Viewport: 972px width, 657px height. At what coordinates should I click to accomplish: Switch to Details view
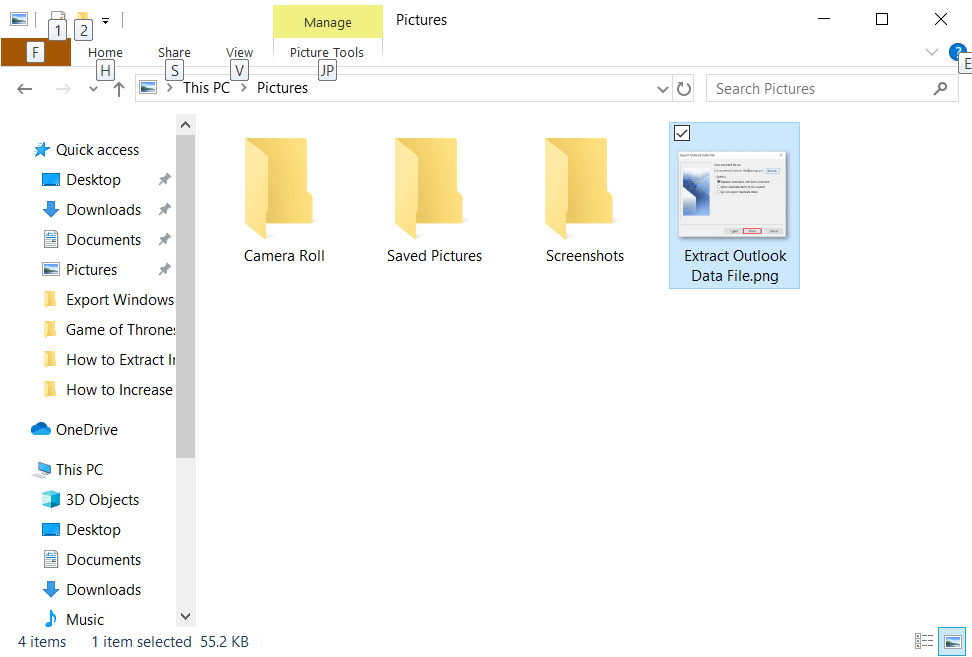pyautogui.click(x=924, y=642)
